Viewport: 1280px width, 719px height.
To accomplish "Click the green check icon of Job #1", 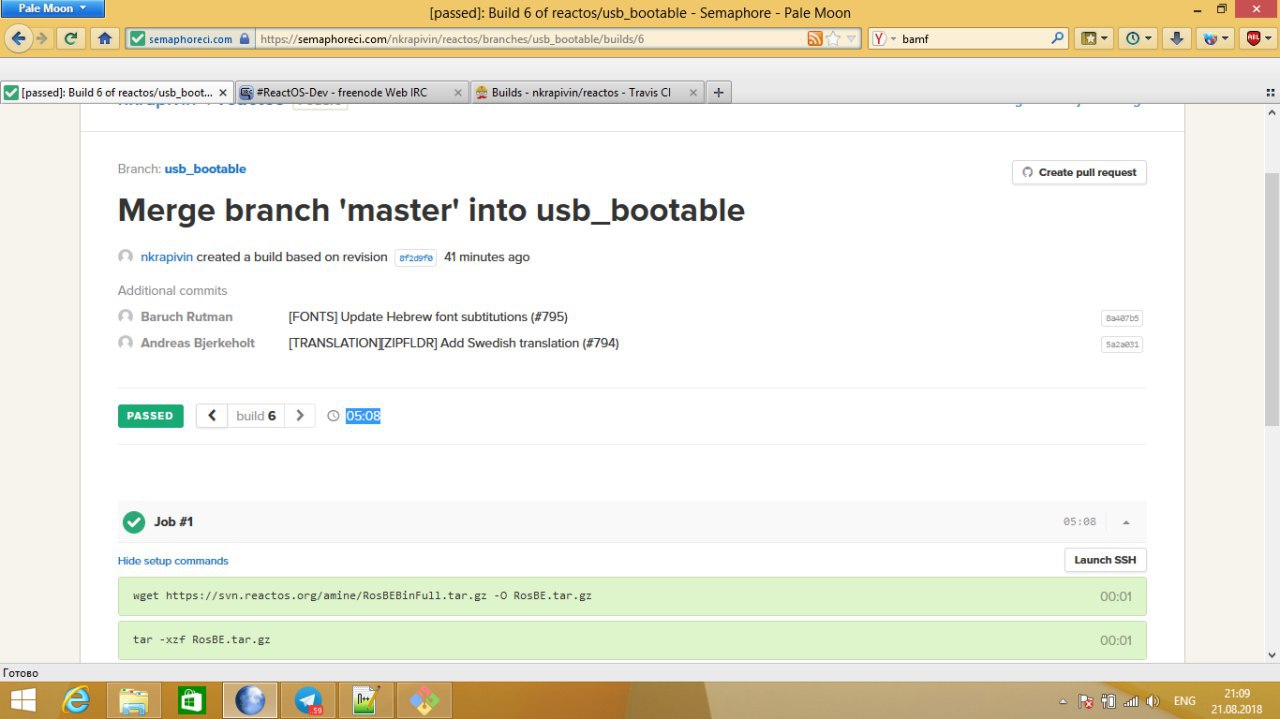I will click(134, 522).
